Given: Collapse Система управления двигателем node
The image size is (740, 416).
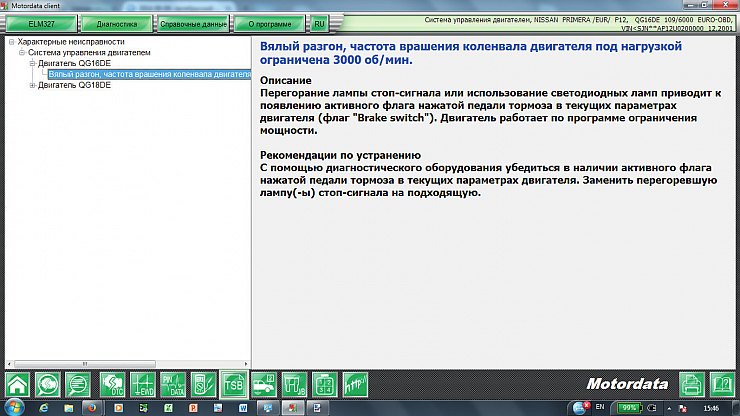Looking at the screenshot, I should pos(22,52).
